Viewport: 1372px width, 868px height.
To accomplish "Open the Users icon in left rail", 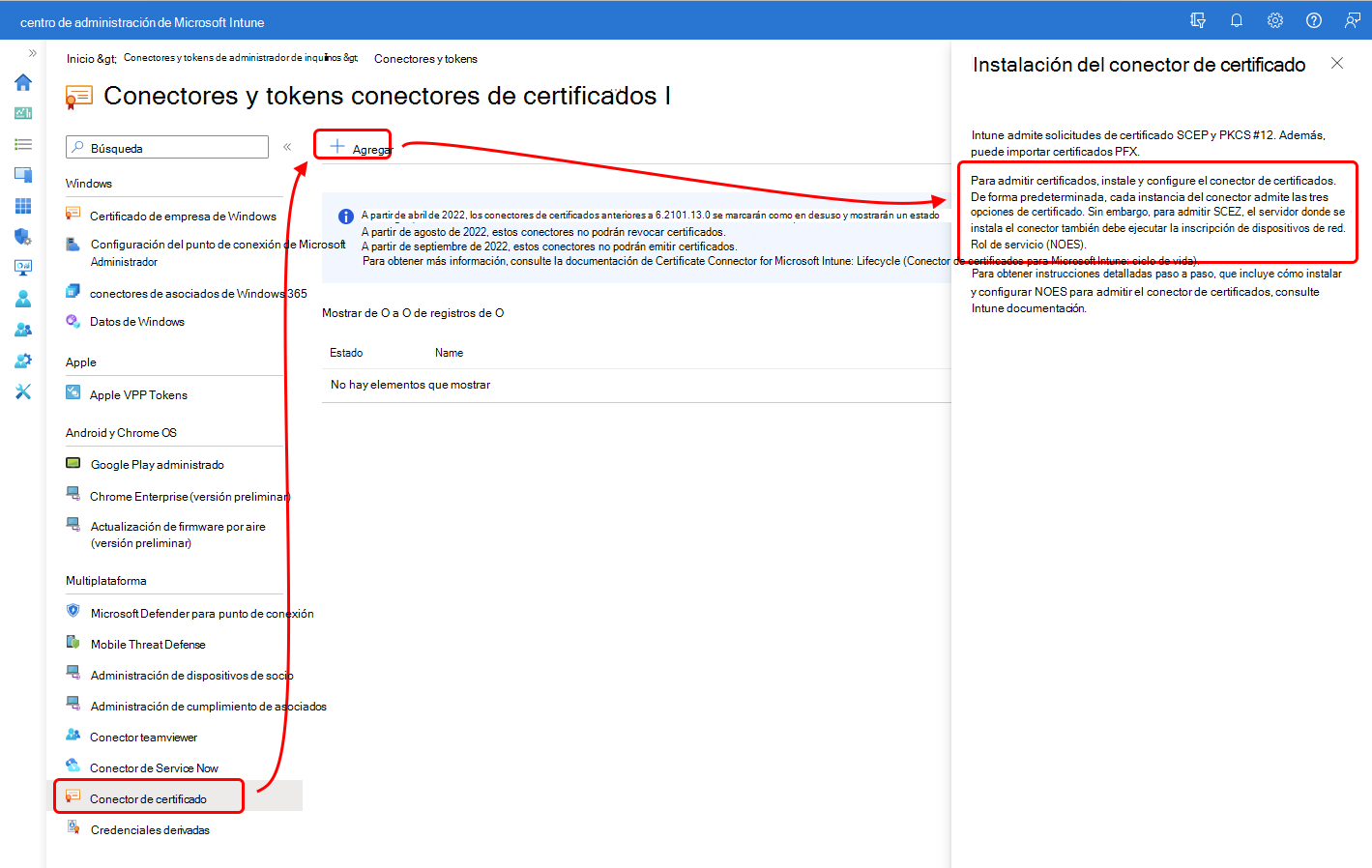I will (23, 299).
